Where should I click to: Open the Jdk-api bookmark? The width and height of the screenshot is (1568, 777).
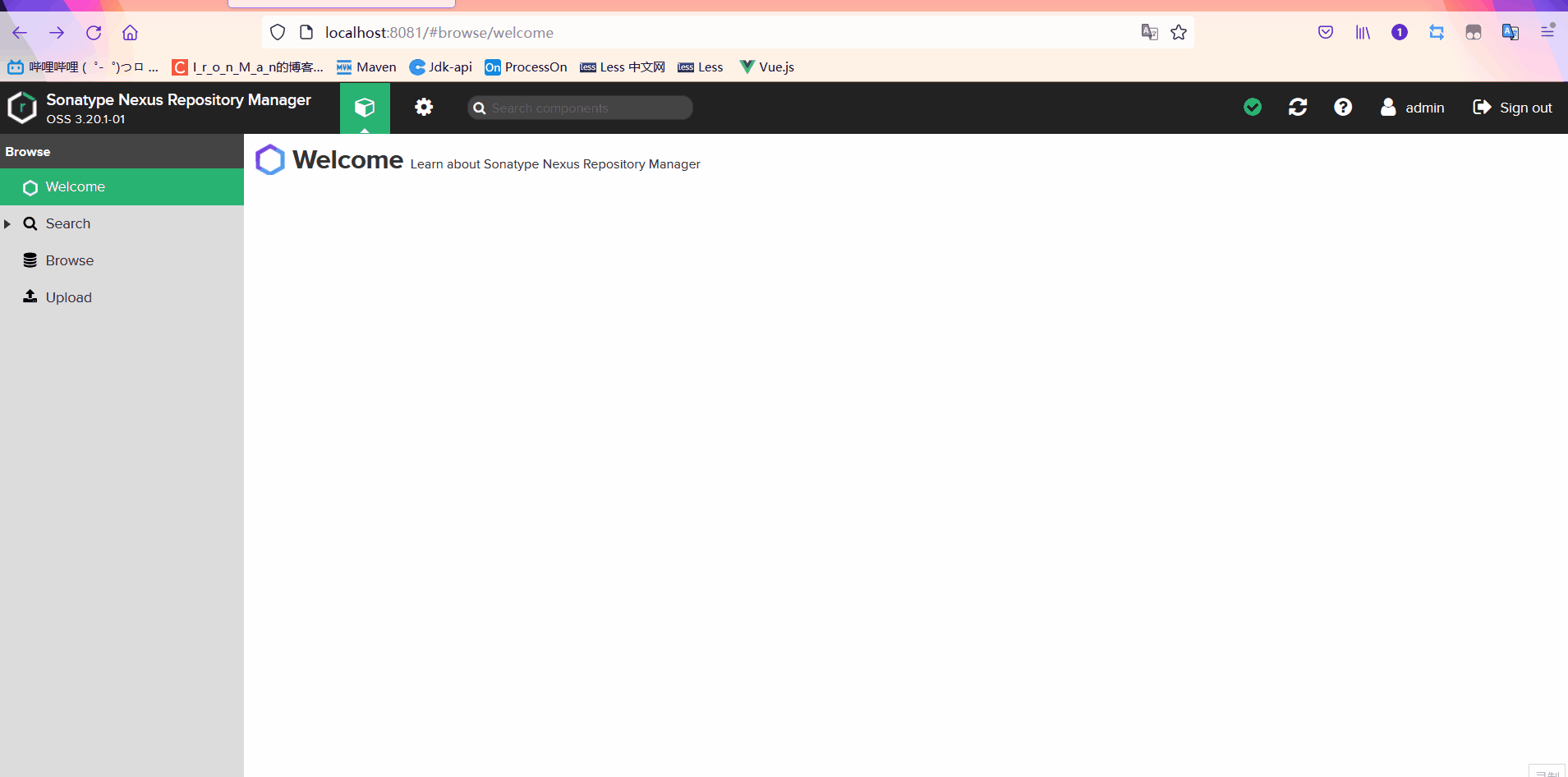pos(441,67)
